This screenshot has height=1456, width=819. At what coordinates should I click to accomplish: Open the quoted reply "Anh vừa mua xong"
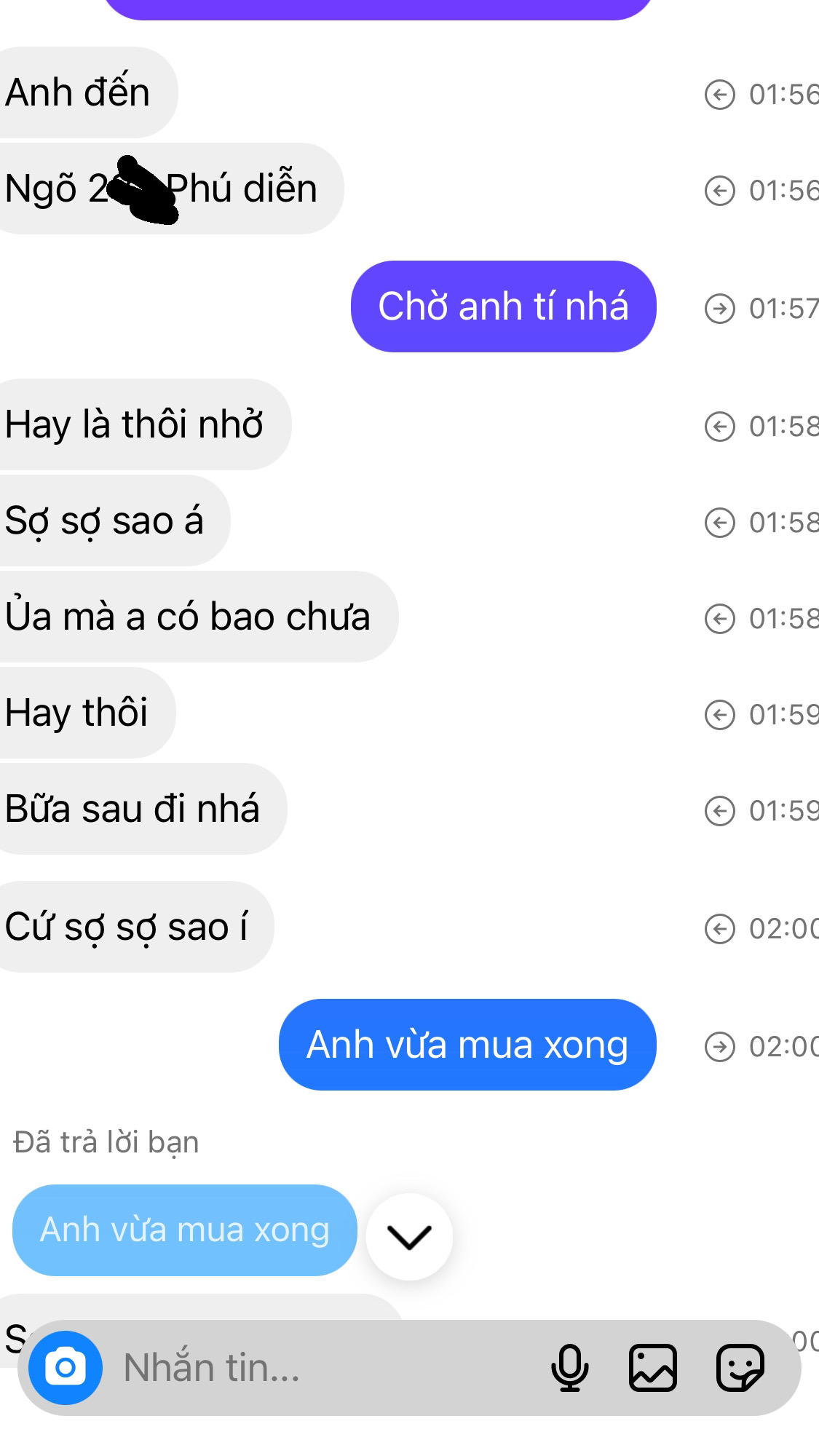[x=184, y=1230]
